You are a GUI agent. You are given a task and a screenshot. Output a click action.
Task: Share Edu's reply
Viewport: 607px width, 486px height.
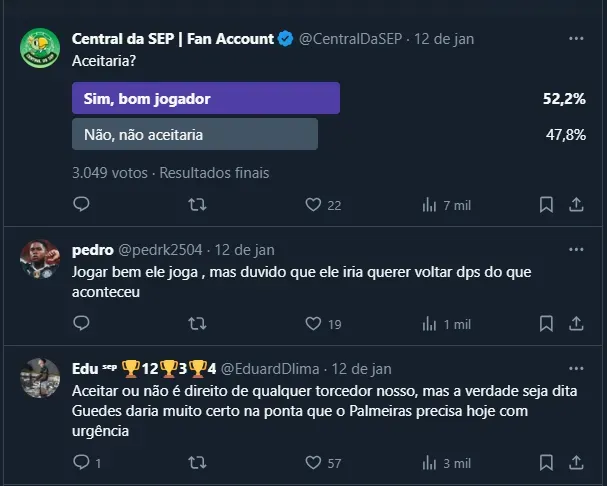(576, 462)
